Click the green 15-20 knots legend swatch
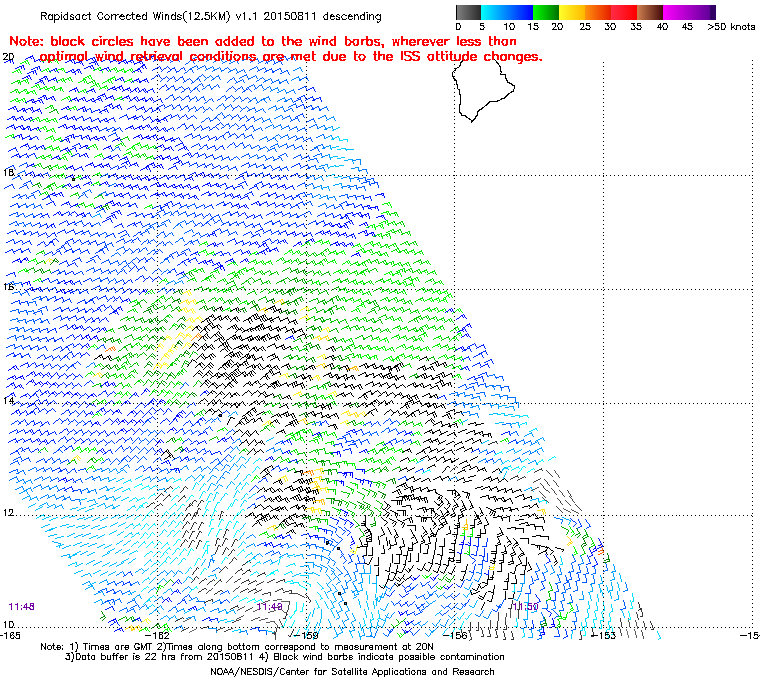The width and height of the screenshot is (760, 688). pos(546,12)
